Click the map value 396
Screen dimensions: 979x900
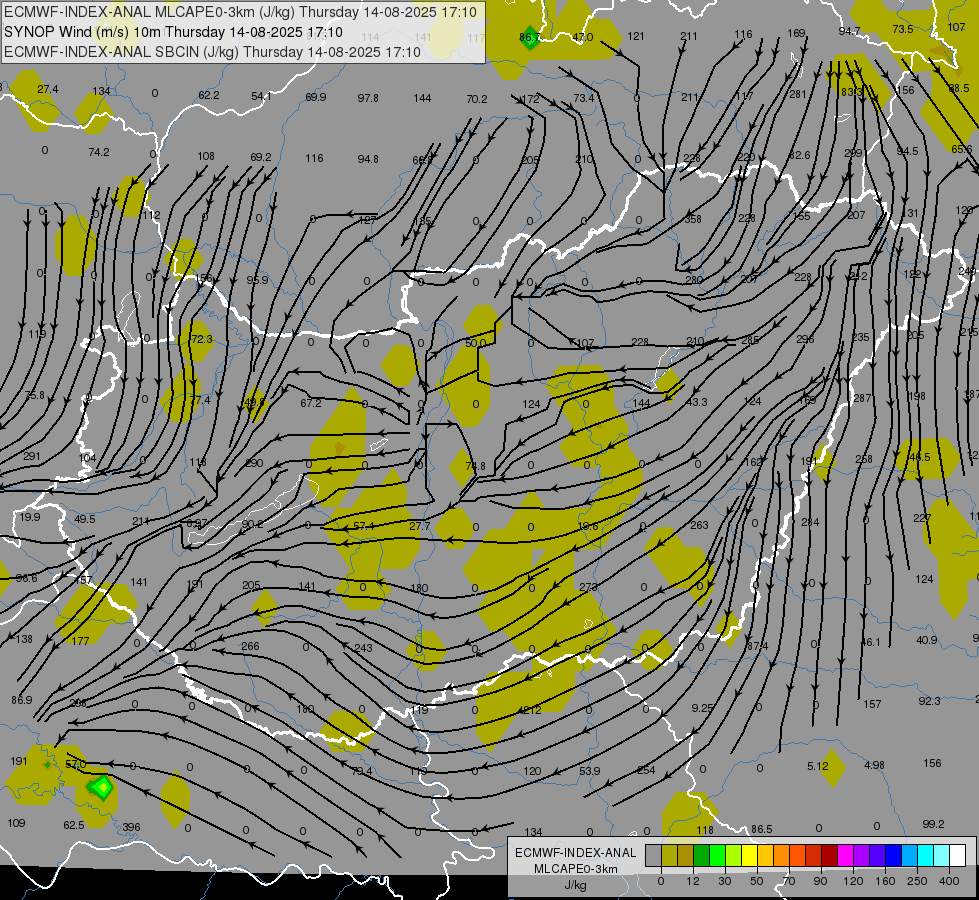(x=131, y=827)
